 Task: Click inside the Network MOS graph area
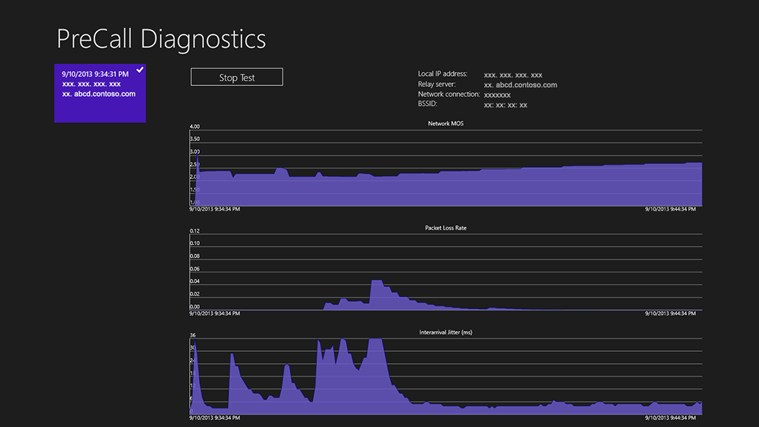(445, 185)
